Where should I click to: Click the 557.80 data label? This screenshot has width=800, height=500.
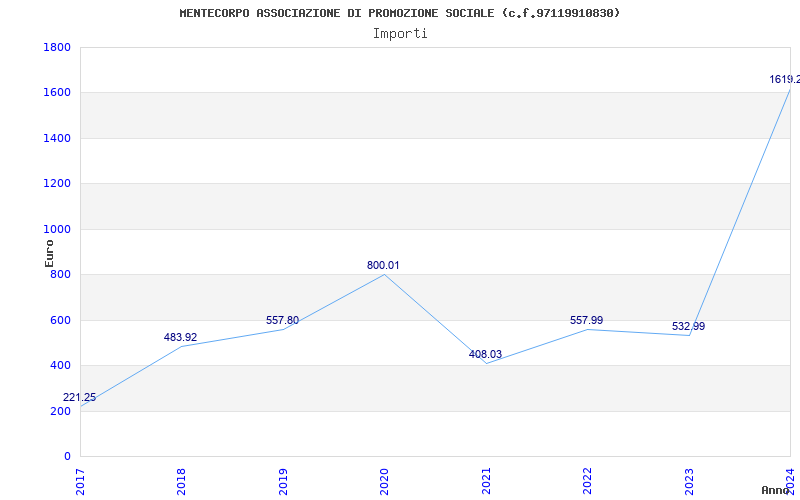[x=282, y=320]
